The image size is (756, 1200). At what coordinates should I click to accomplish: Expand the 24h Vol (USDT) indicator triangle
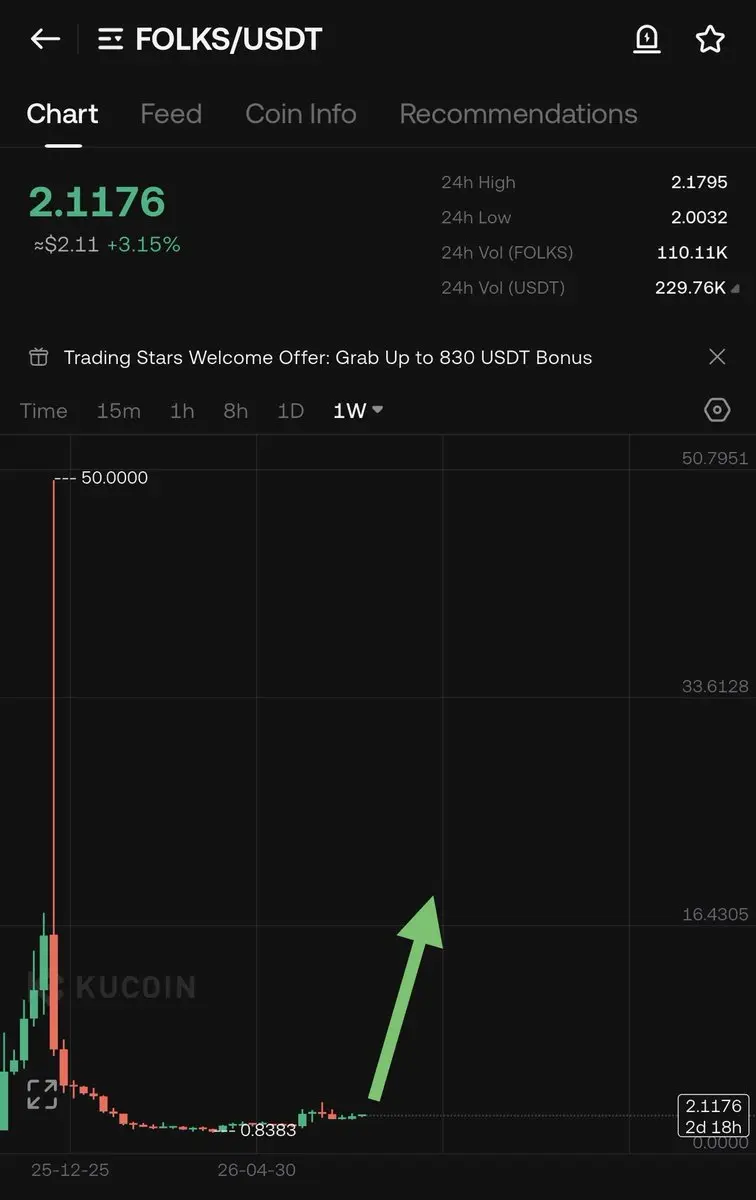click(x=733, y=289)
